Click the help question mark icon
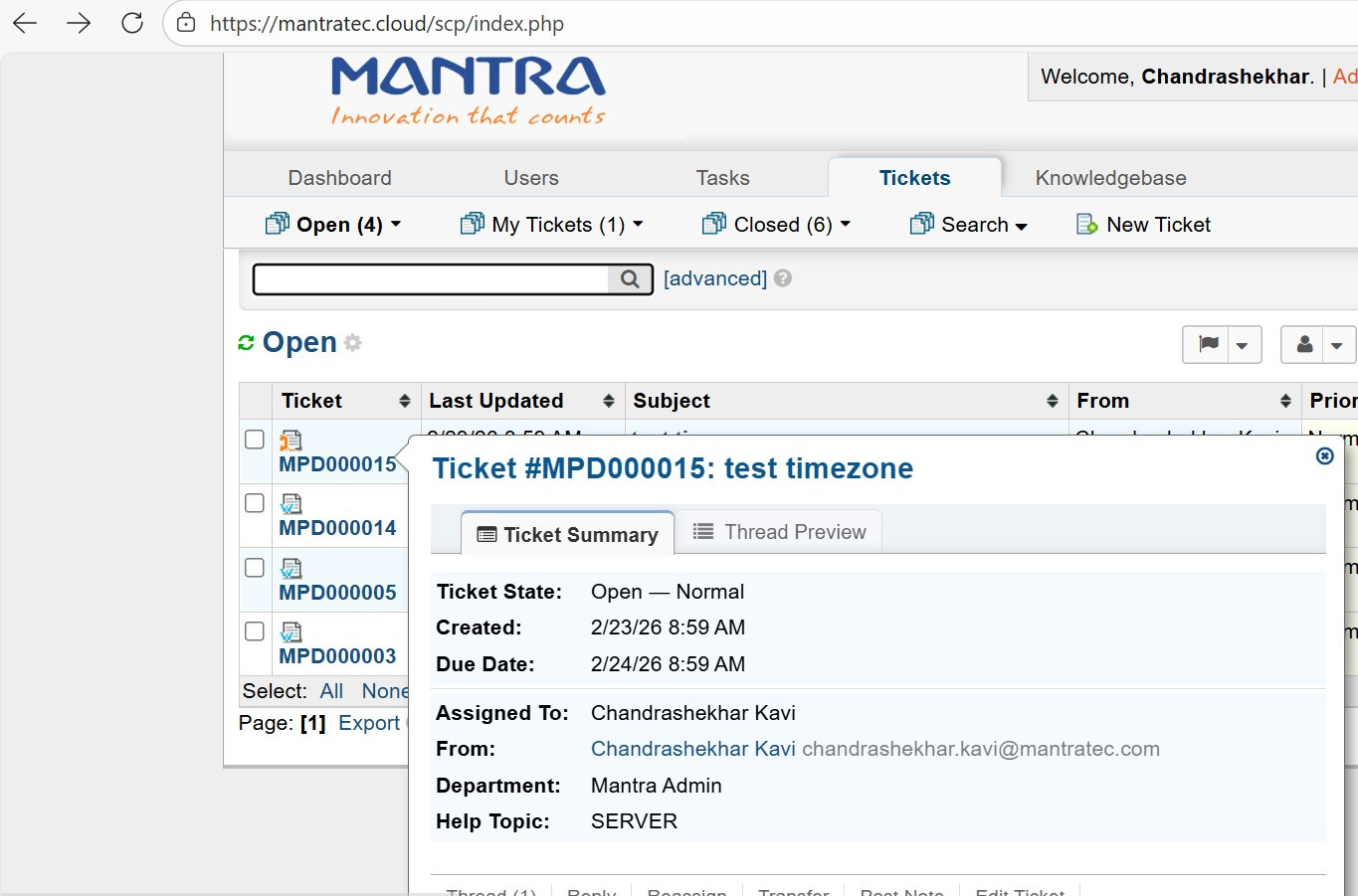The width and height of the screenshot is (1358, 896). (783, 278)
